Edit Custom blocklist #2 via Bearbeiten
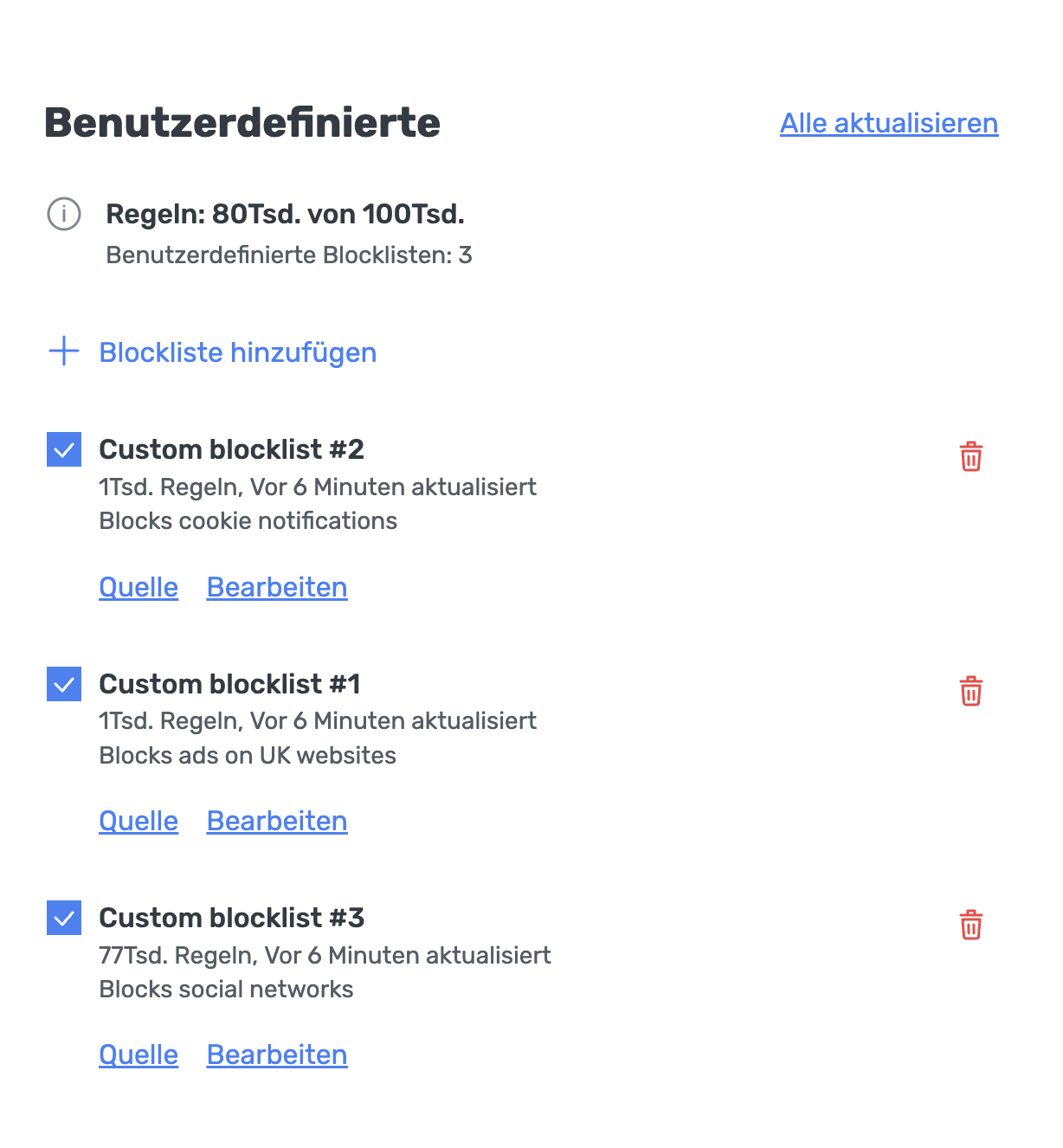This screenshot has height=1148, width=1063. click(276, 587)
